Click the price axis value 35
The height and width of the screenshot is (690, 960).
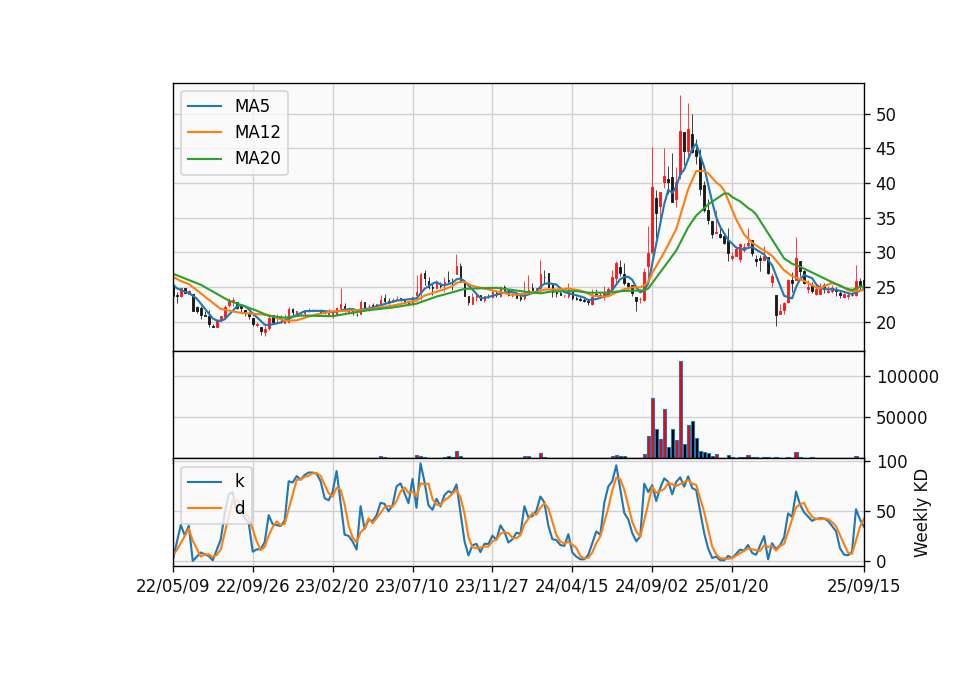click(x=886, y=219)
